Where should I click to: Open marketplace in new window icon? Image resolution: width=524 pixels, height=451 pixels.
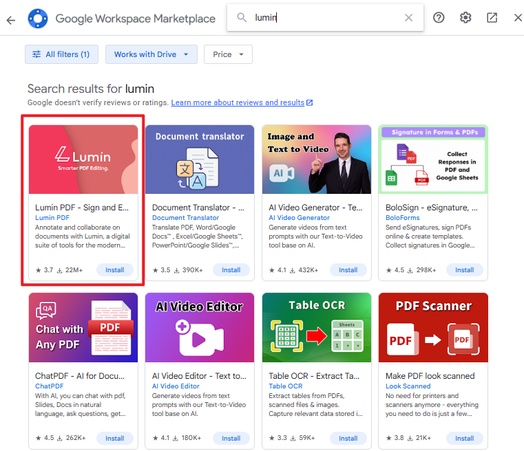(492, 17)
